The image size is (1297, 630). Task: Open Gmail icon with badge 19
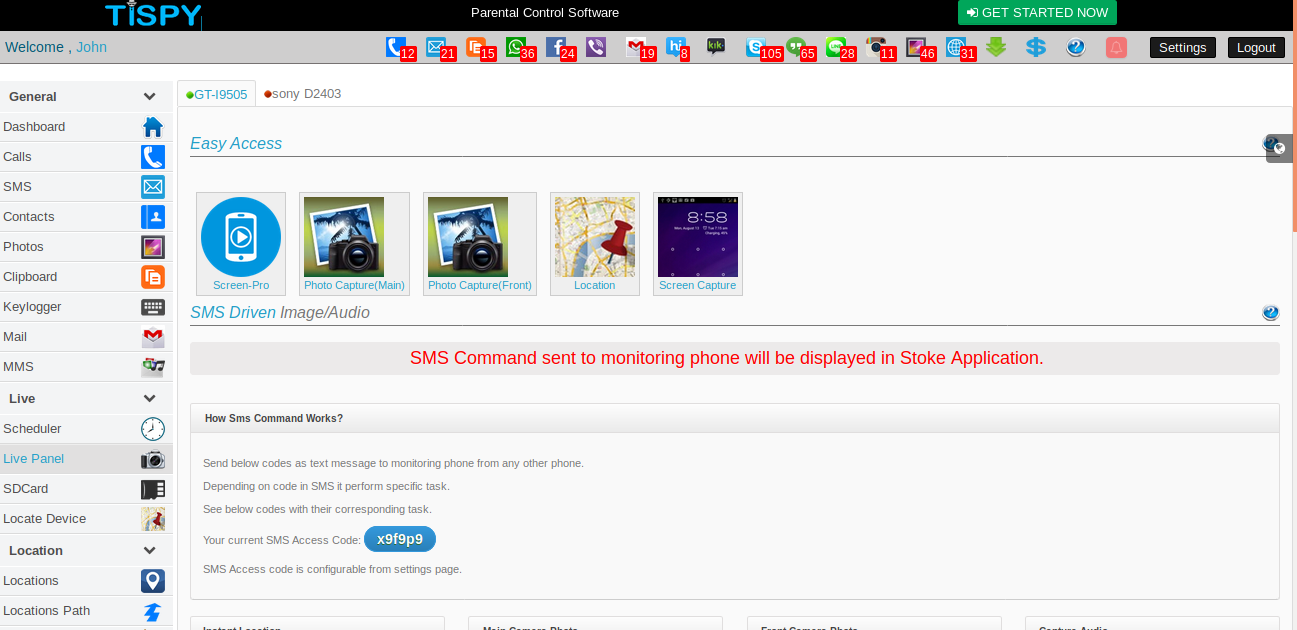[636, 47]
